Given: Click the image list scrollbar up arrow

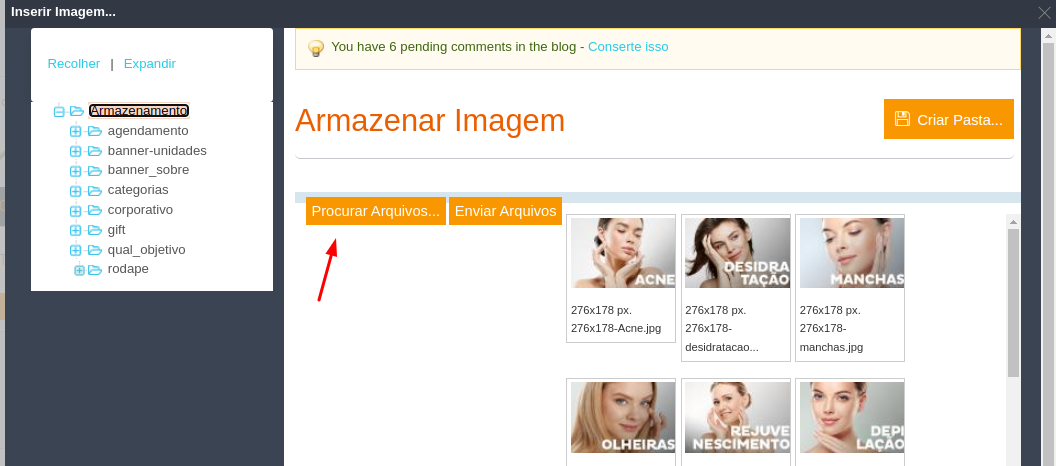Looking at the screenshot, I should [1014, 222].
